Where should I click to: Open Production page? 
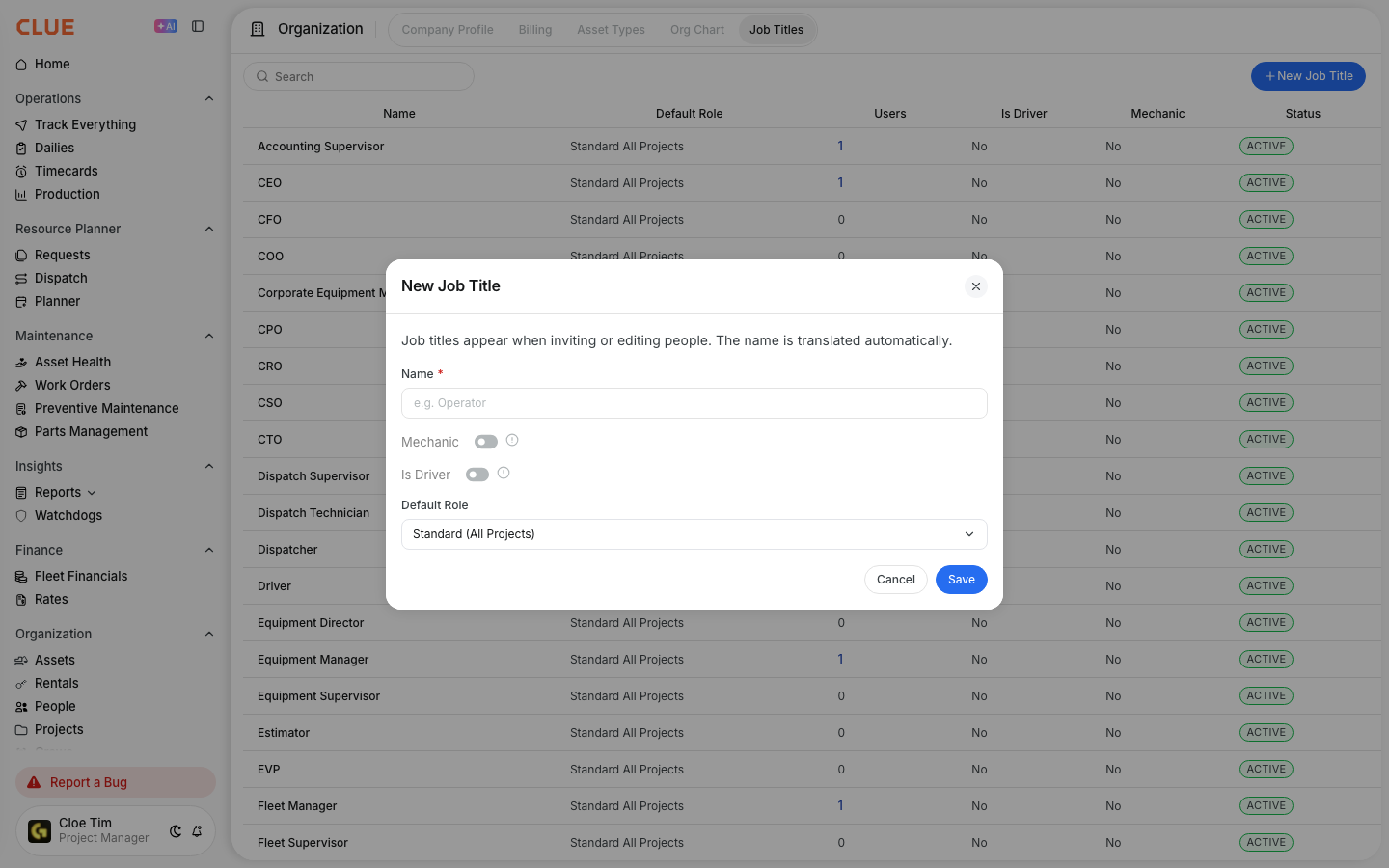[67, 194]
